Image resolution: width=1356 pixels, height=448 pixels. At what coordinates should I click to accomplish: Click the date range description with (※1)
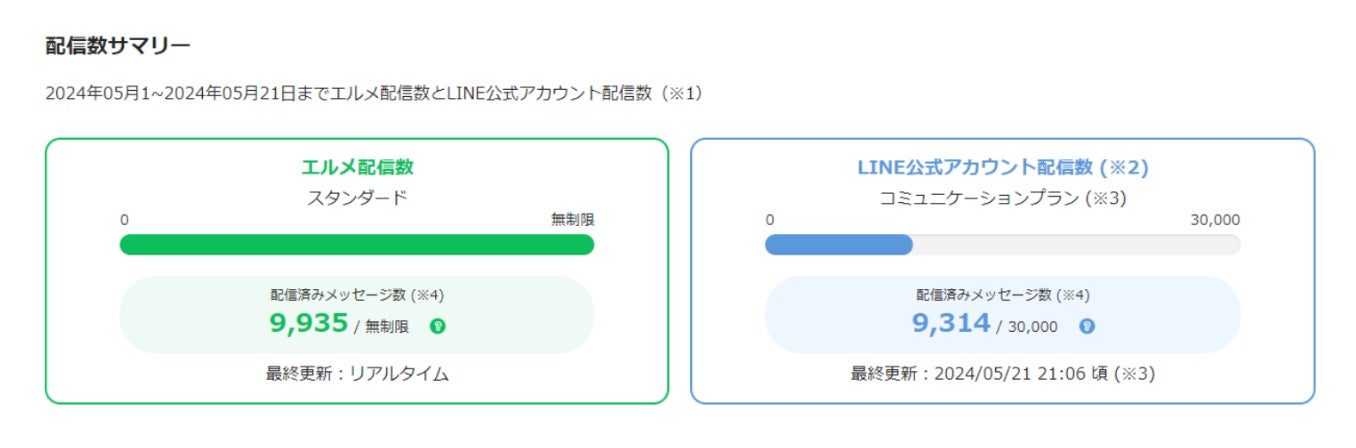click(x=375, y=93)
